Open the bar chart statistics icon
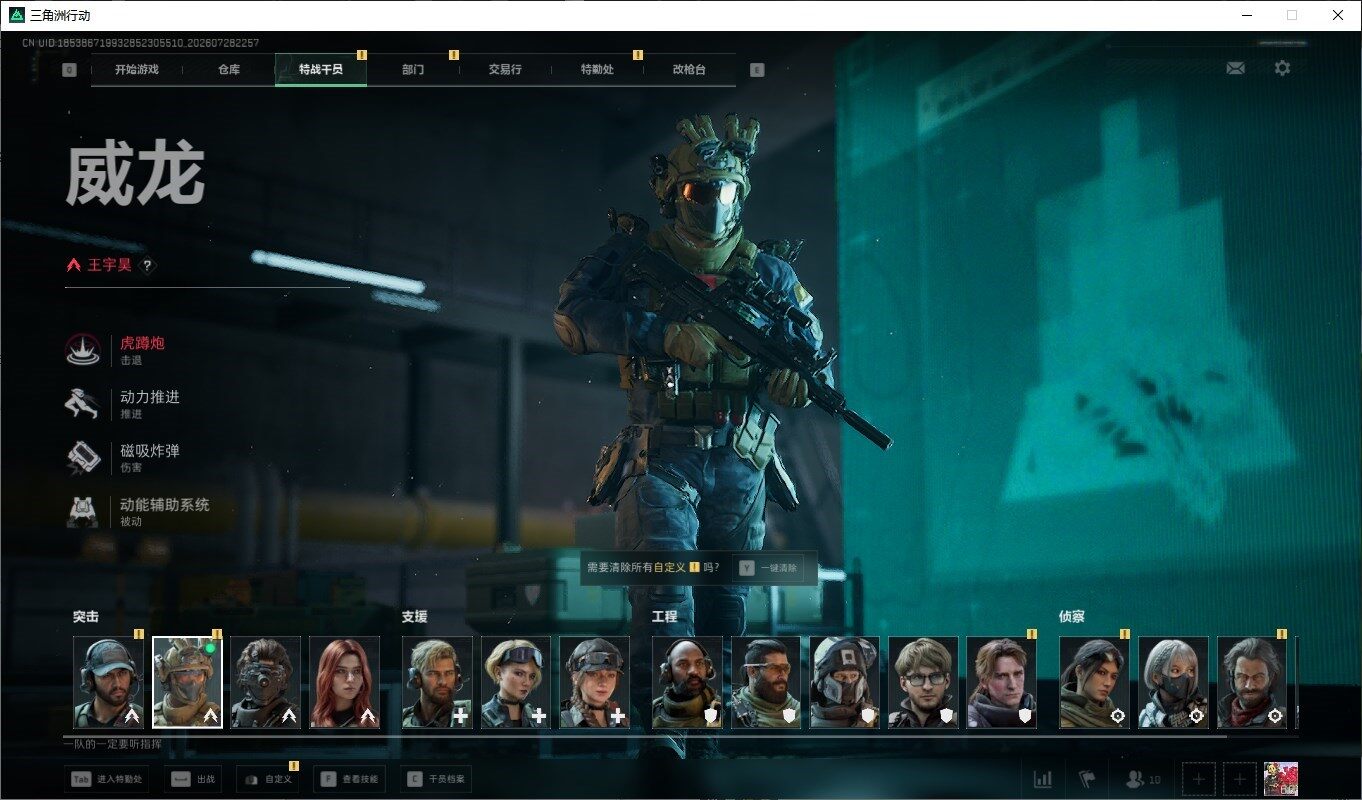This screenshot has width=1362, height=800. (1043, 779)
